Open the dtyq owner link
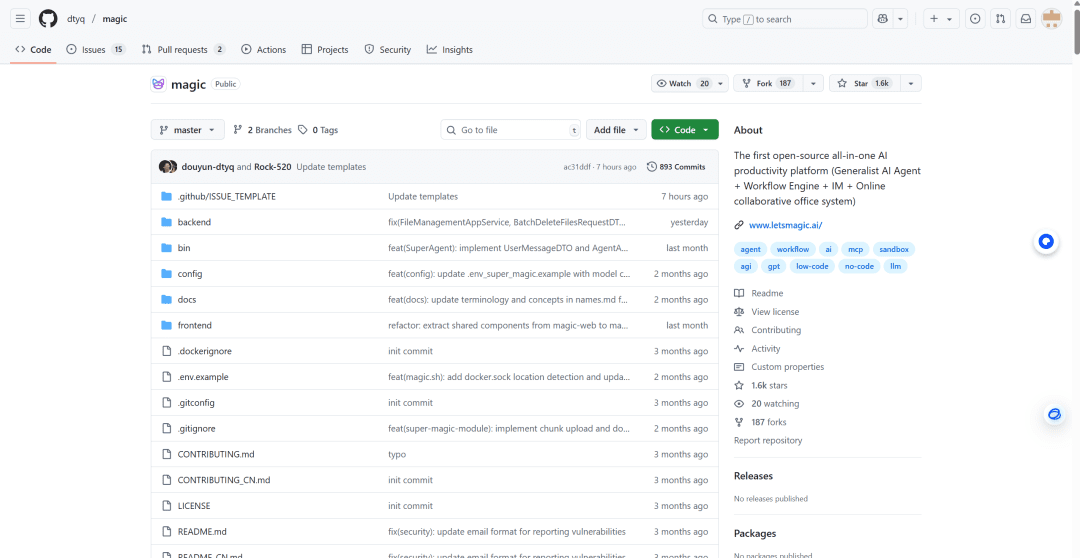The image size is (1080, 558). tap(76, 19)
